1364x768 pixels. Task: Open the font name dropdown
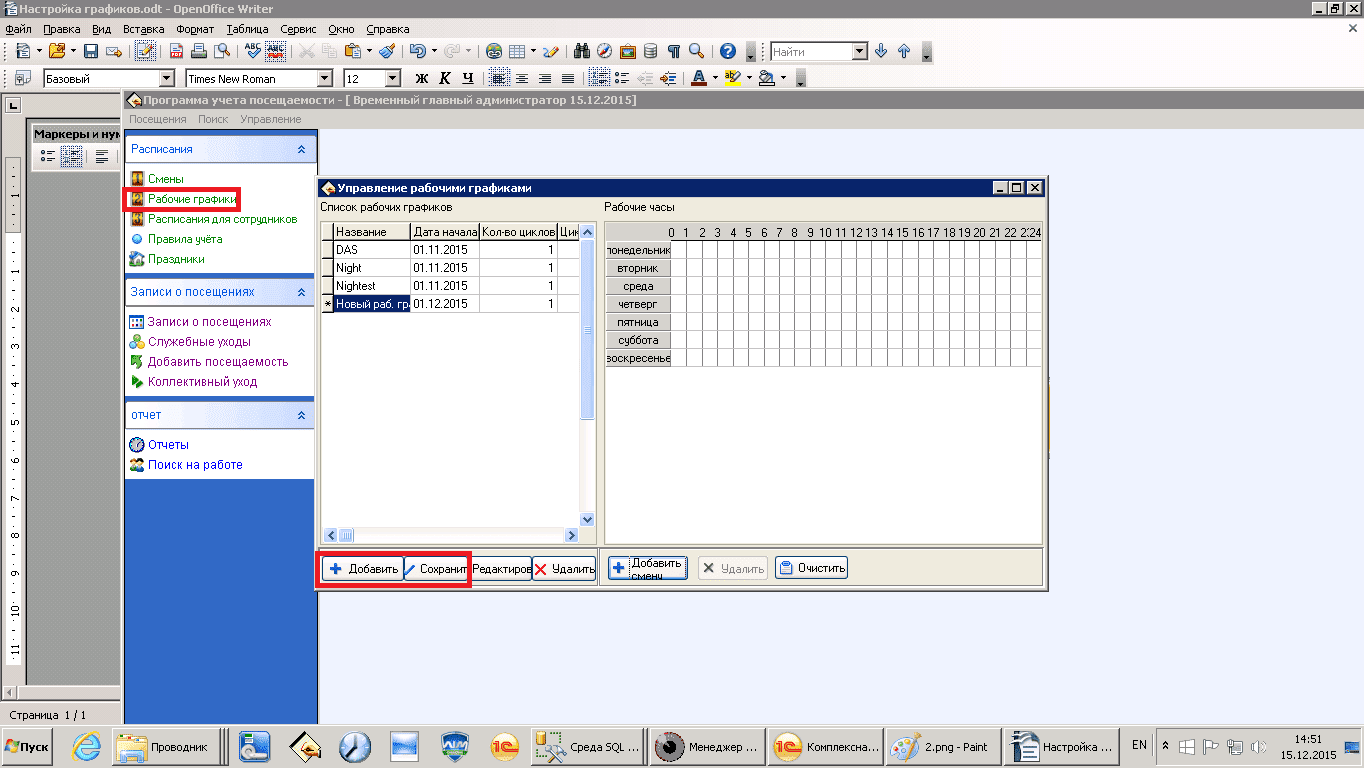pos(324,78)
